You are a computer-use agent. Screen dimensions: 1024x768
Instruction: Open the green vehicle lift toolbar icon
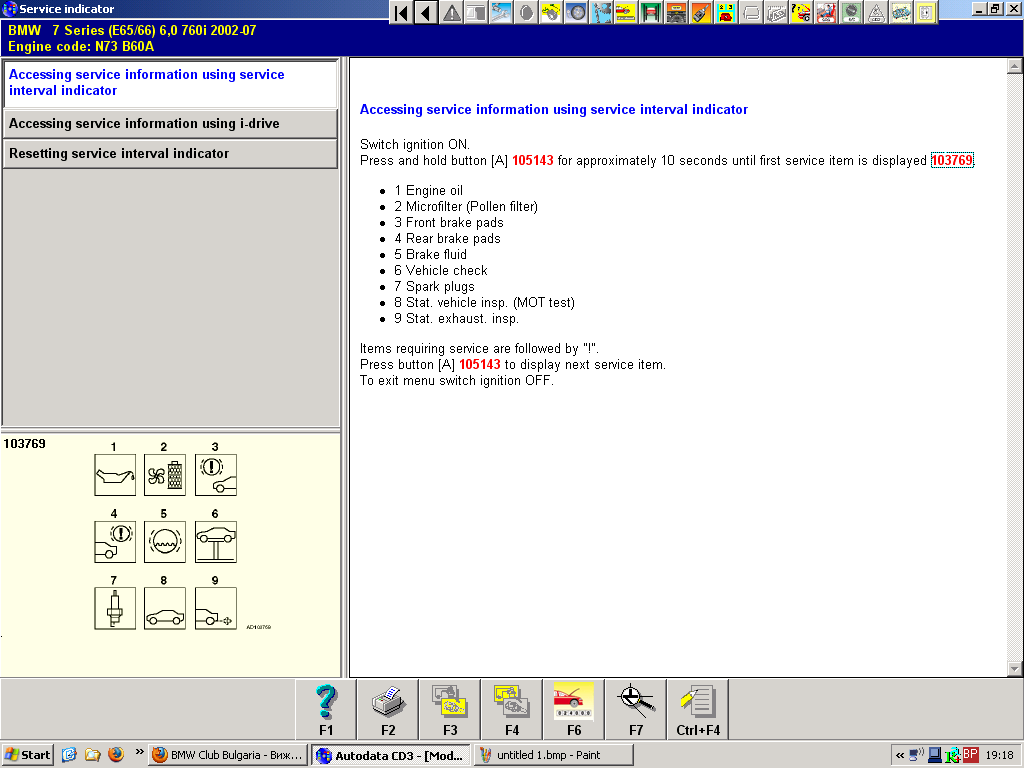[652, 12]
